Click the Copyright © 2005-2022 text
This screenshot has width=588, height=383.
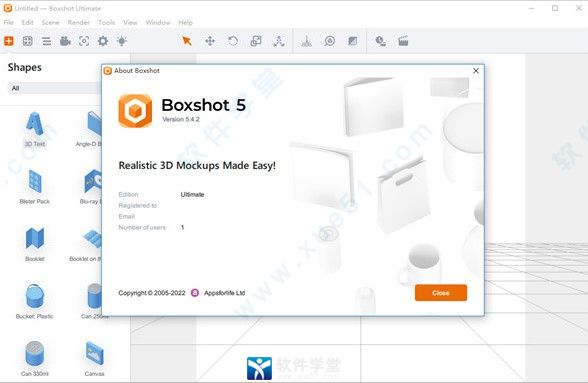[x=152, y=293]
